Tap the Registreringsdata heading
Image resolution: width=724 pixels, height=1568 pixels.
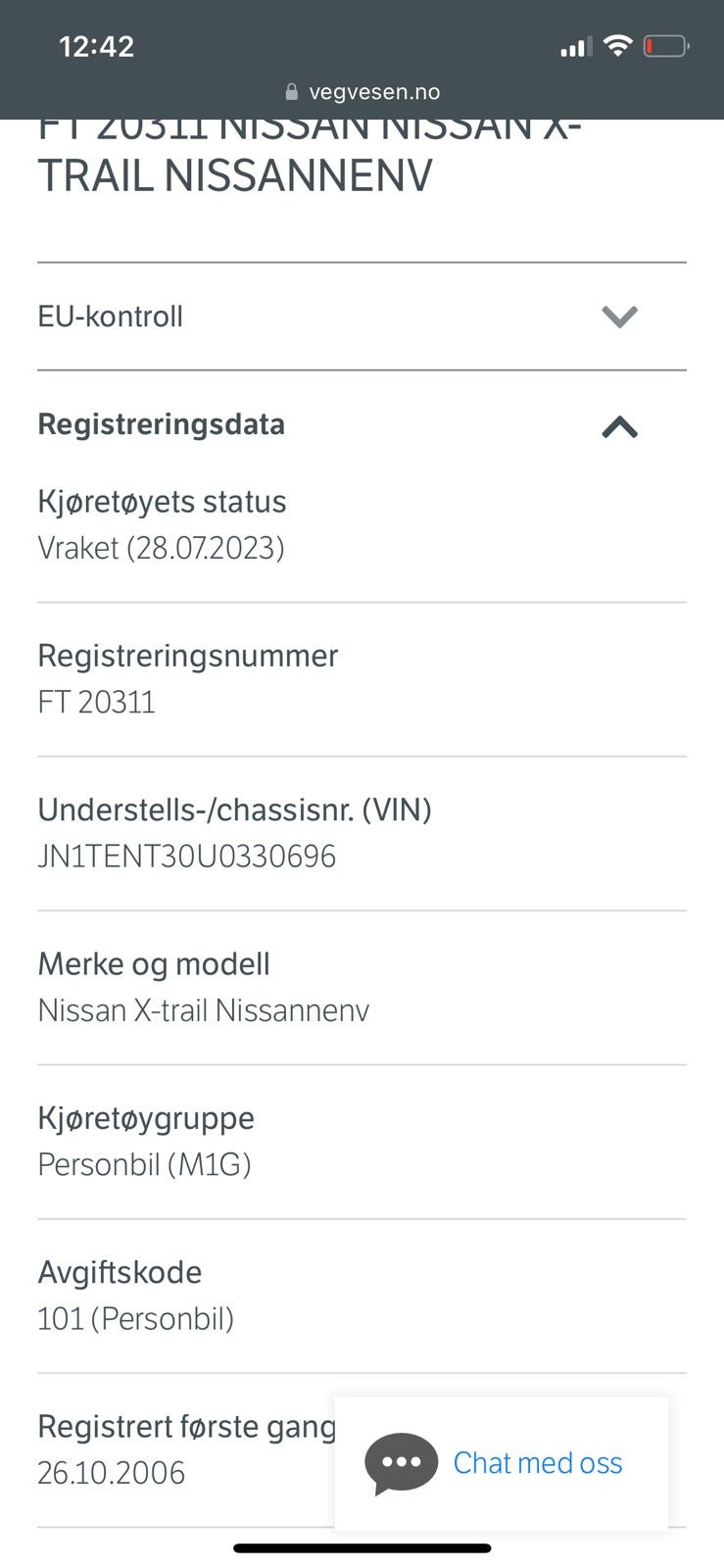(x=161, y=424)
